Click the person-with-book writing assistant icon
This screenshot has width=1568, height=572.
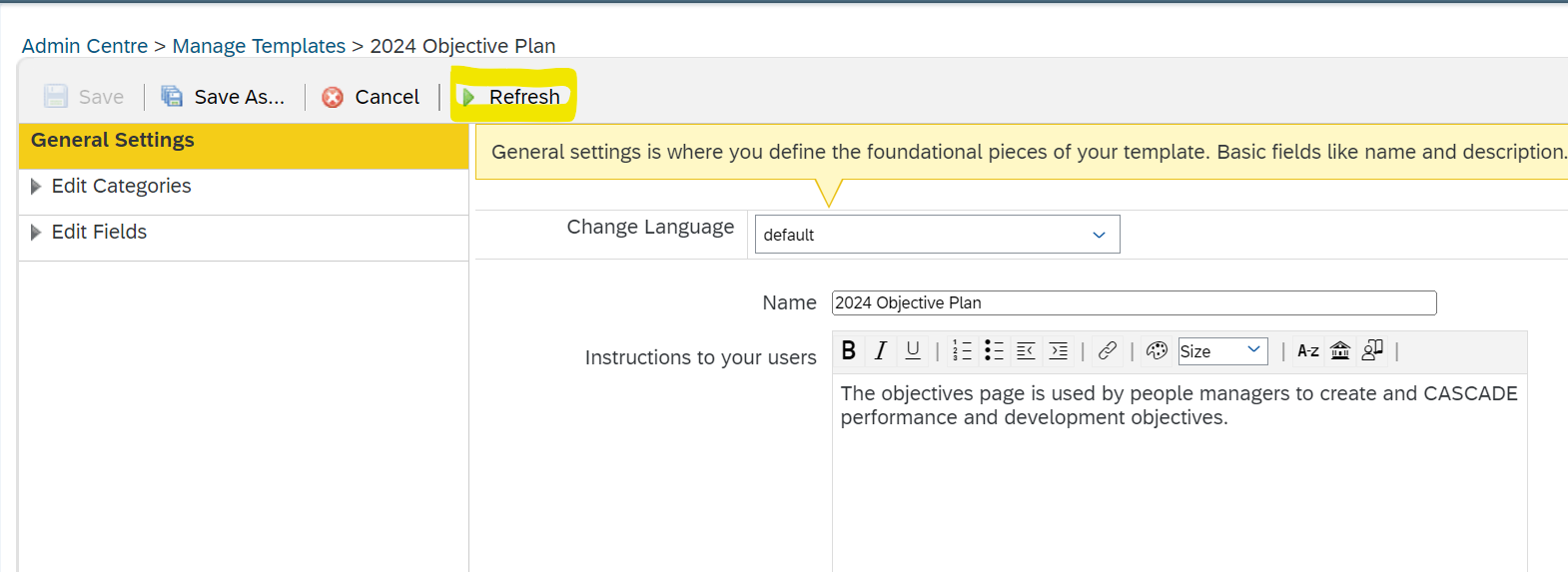click(x=1372, y=350)
